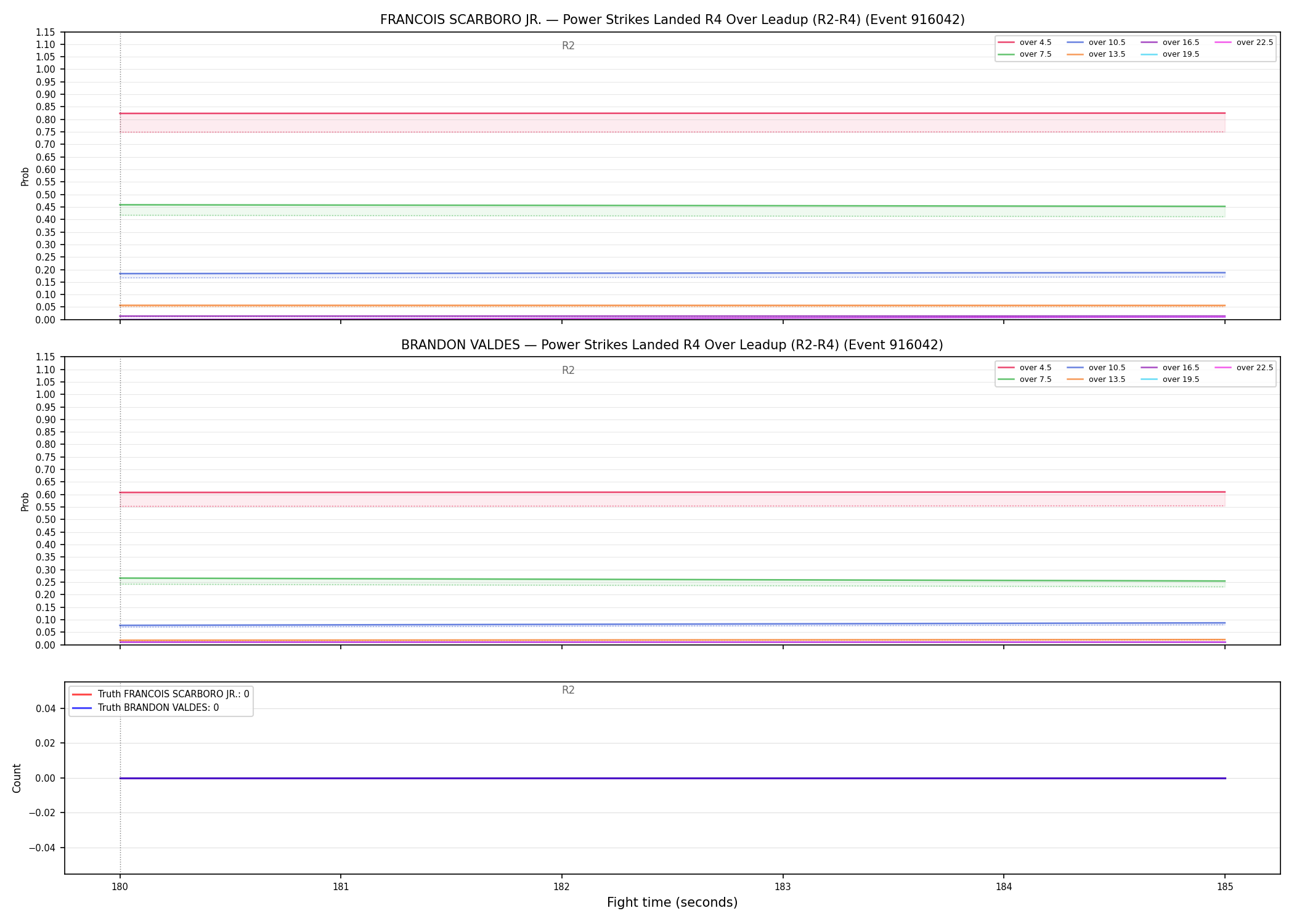The height and width of the screenshot is (924, 1294).
Task: Click the green over 7.5 line in Valdes chart
Action: pyautogui.click(x=672, y=580)
